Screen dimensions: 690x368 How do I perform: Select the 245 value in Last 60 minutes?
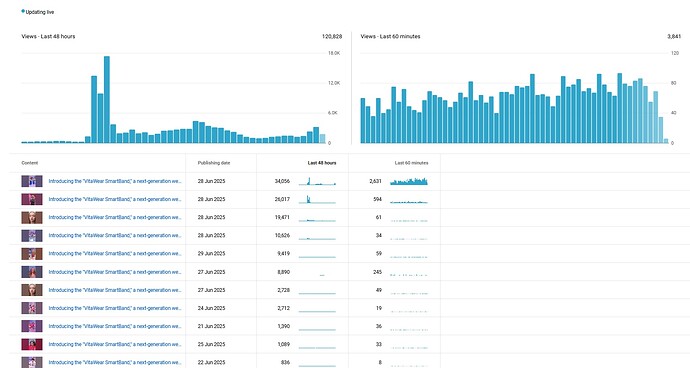pos(378,272)
